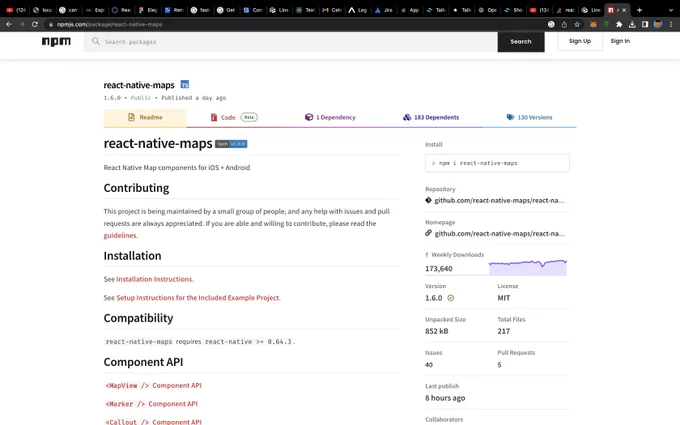Open the 130 Versions tab
Screen dimensions: 680x425
click(x=529, y=118)
